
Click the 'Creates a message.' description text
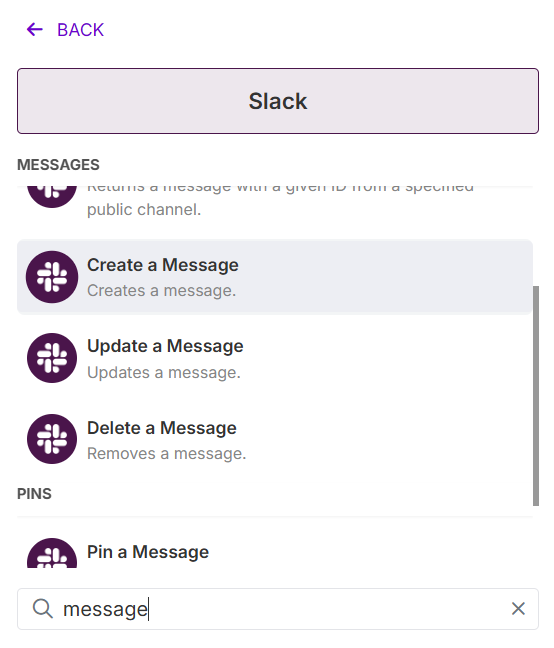point(162,291)
